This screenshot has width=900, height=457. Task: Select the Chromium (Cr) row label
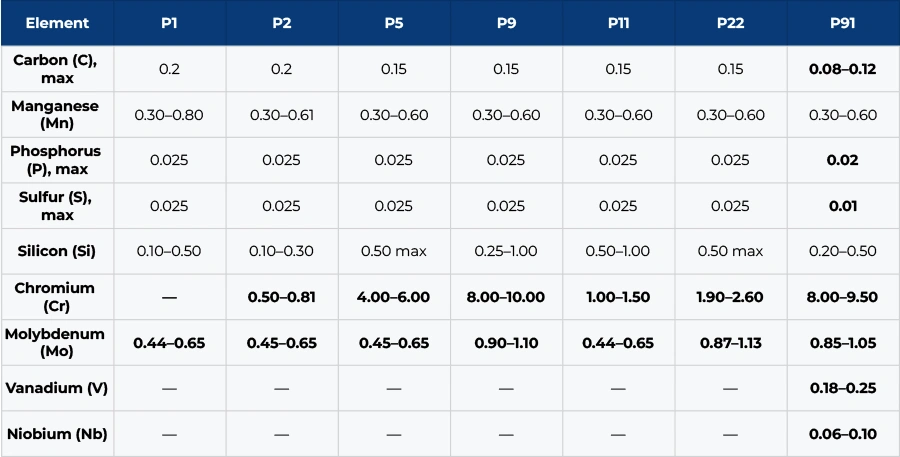(57, 297)
